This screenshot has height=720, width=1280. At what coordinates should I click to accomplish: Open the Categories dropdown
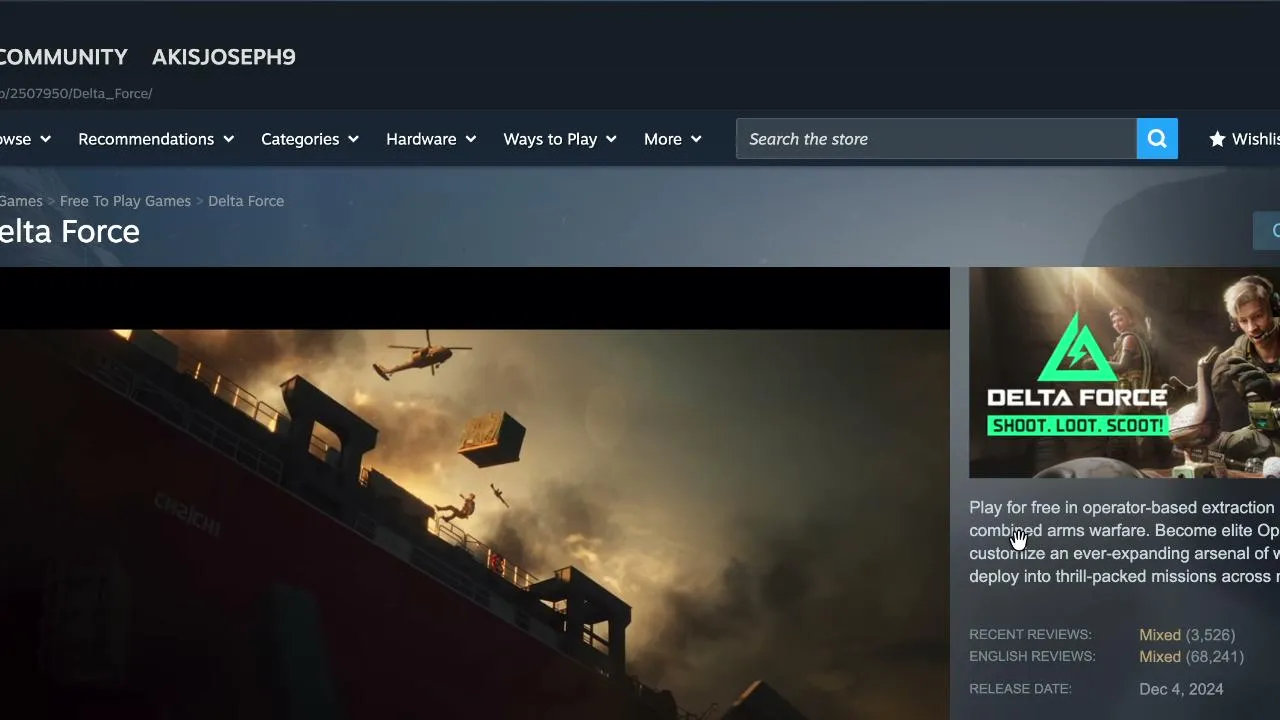[310, 139]
